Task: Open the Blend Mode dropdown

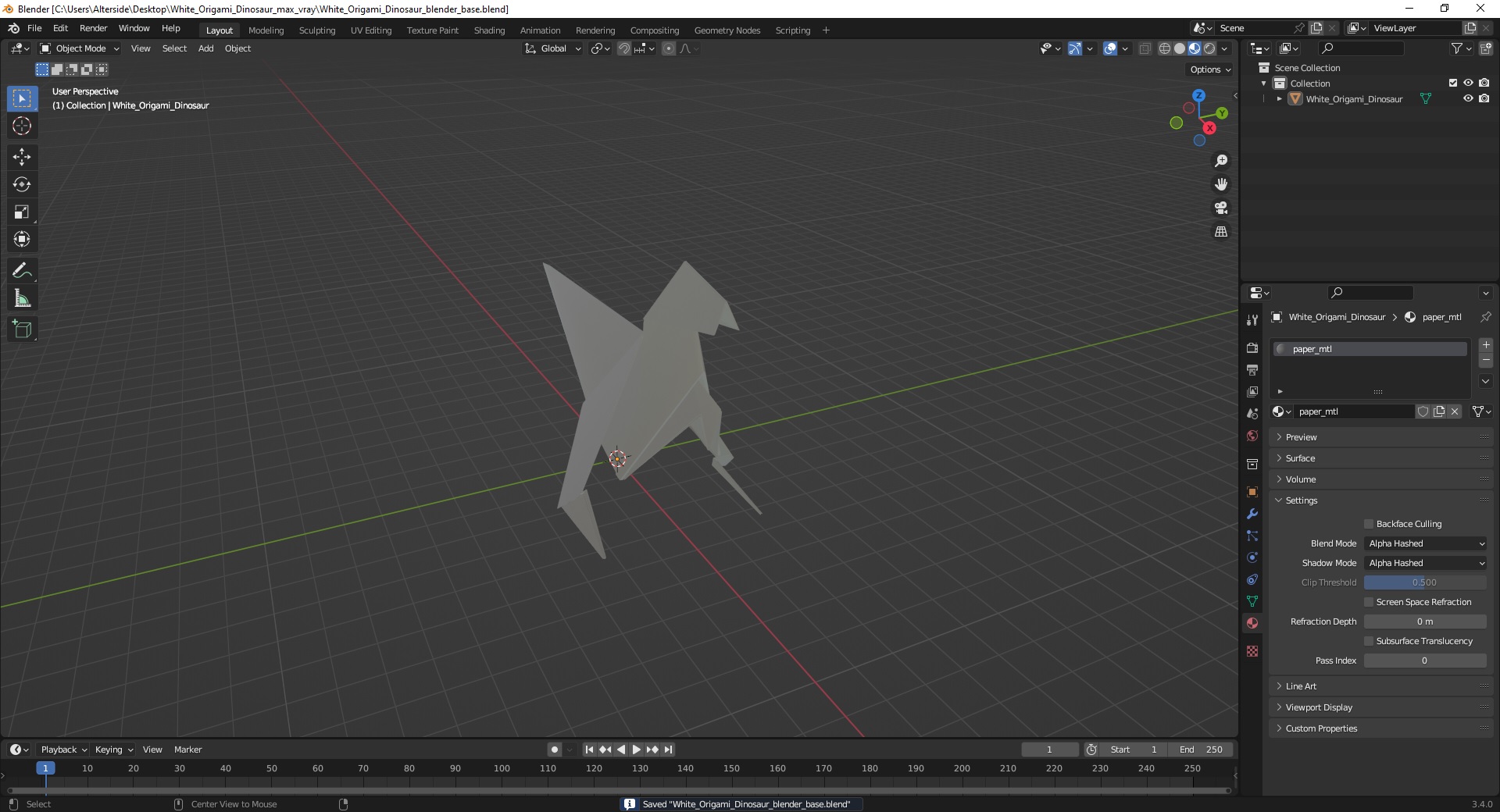Action: pos(1425,543)
